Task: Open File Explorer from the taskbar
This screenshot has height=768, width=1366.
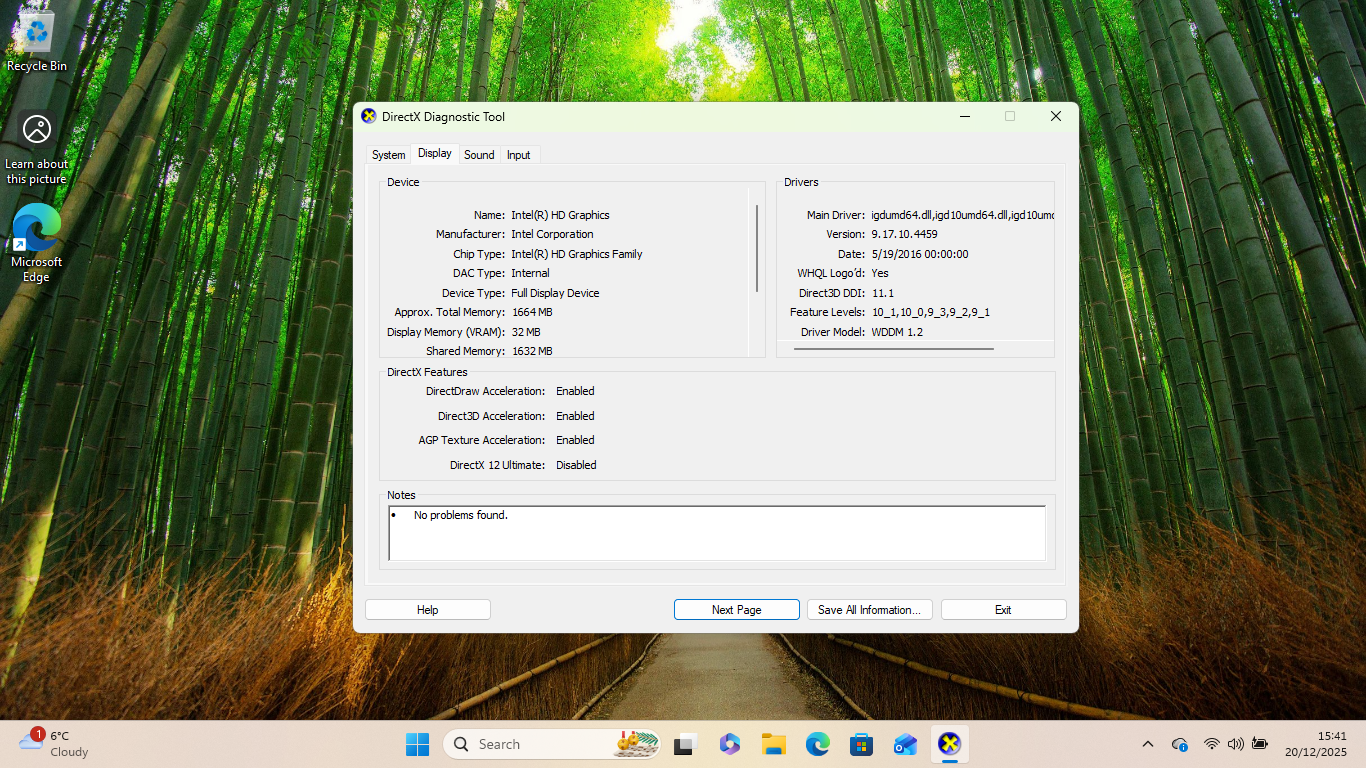Action: tap(773, 744)
